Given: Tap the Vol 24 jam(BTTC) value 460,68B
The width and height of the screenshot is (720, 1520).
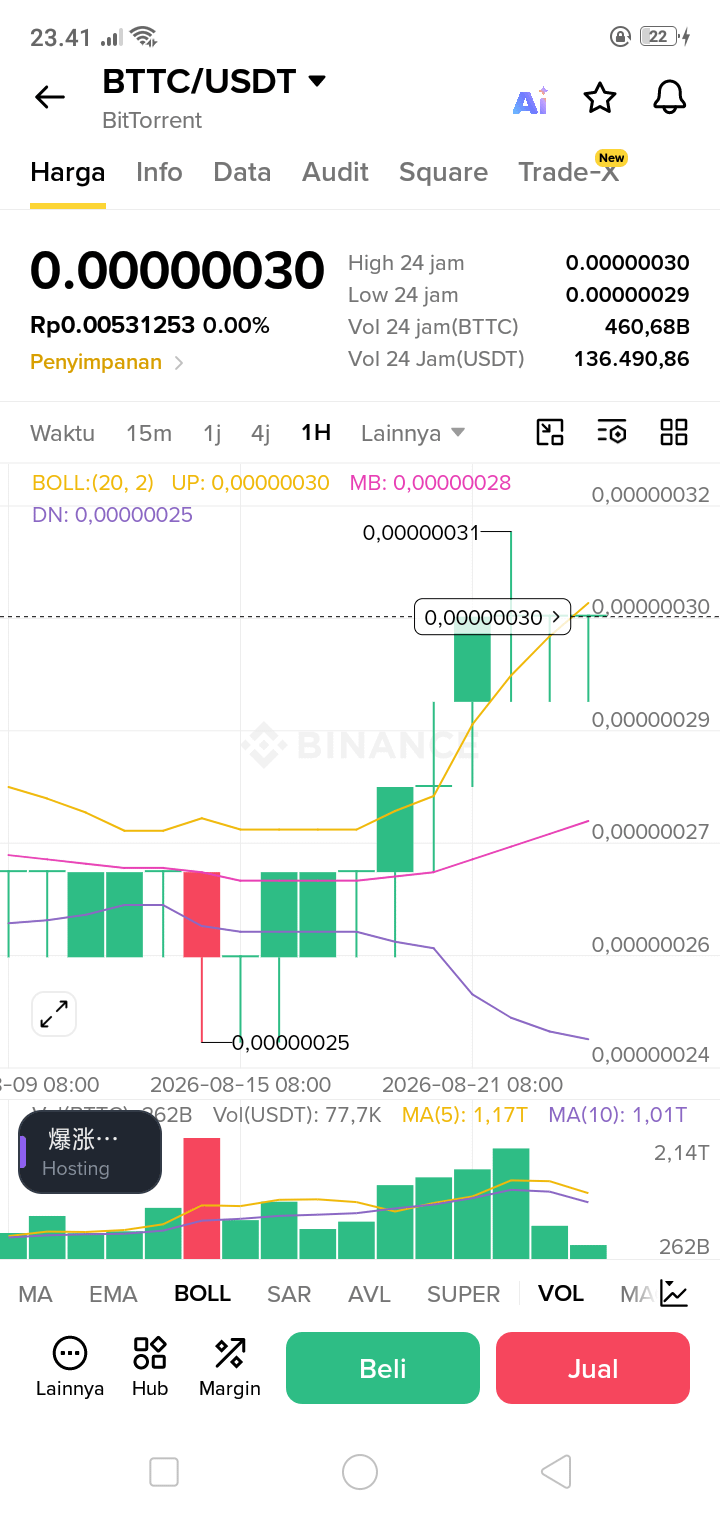Looking at the screenshot, I should click(x=647, y=327).
